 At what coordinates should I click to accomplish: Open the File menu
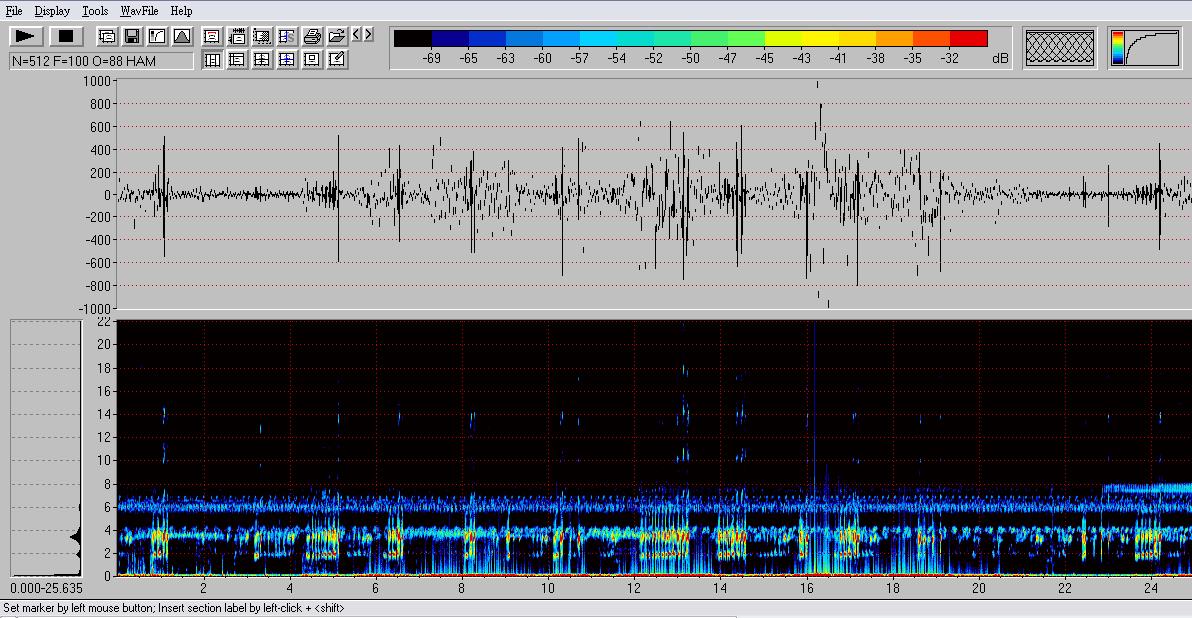coord(14,11)
